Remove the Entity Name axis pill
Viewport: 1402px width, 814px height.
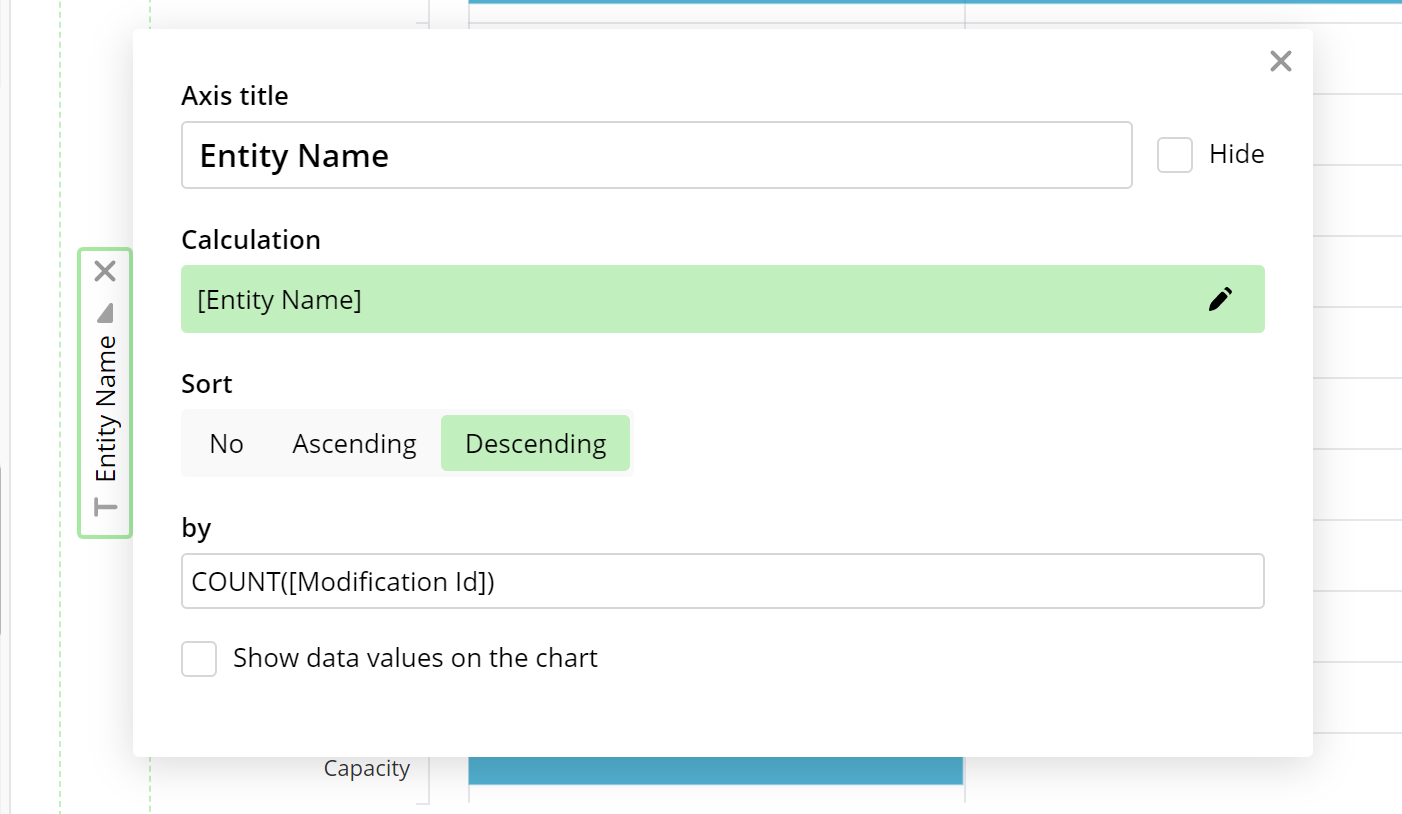(x=105, y=271)
